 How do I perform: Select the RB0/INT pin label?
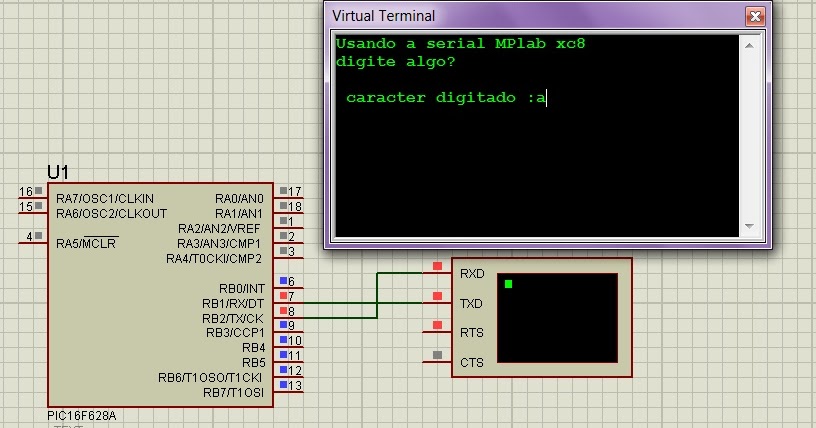(x=241, y=289)
